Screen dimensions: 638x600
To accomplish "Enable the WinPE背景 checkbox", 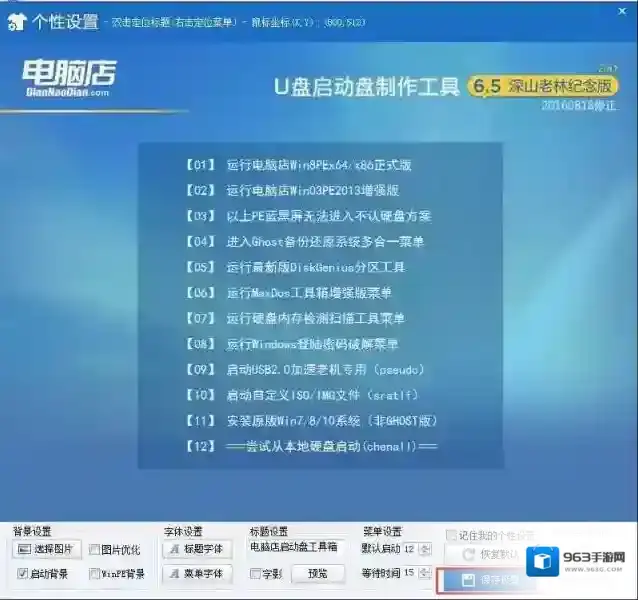I will coord(94,574).
